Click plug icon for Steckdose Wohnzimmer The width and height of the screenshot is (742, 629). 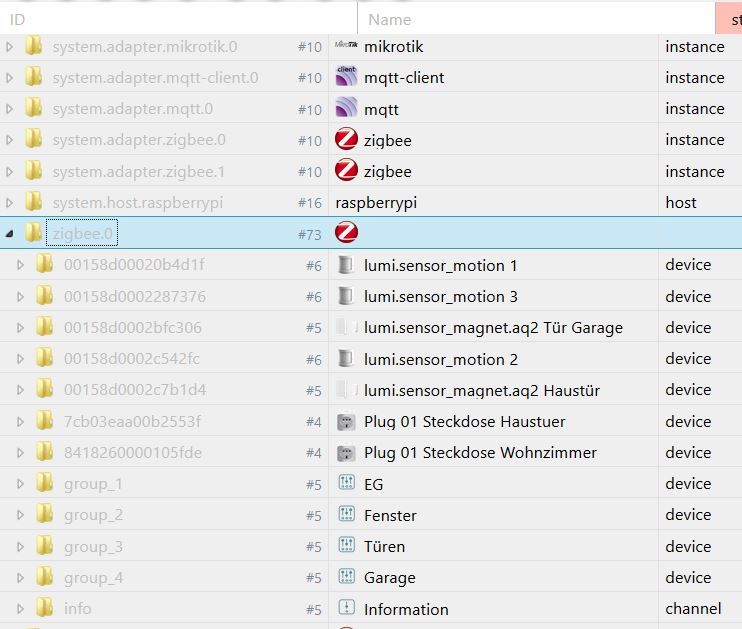coord(346,452)
